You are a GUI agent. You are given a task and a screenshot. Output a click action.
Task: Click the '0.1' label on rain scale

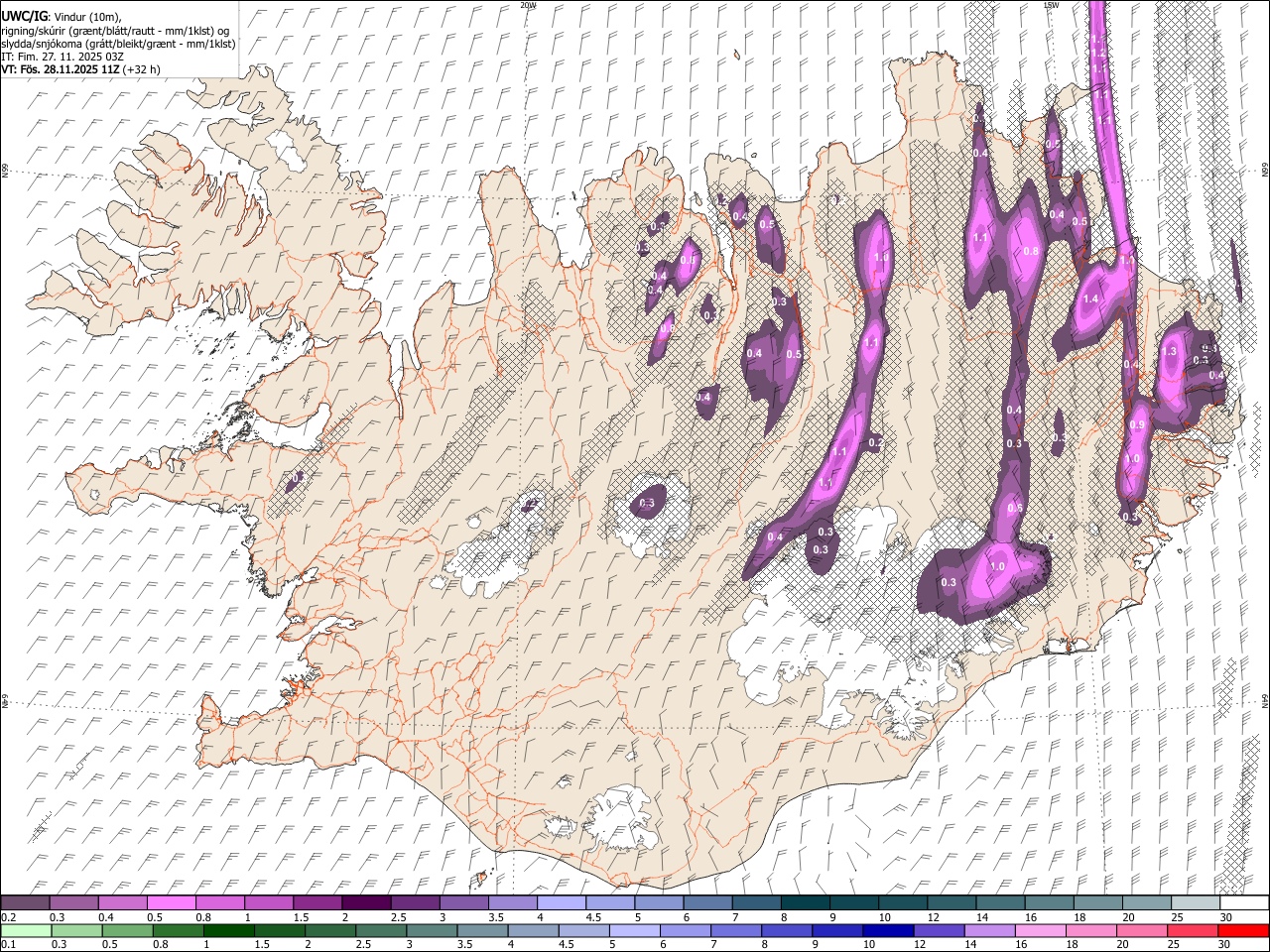[x=9, y=945]
